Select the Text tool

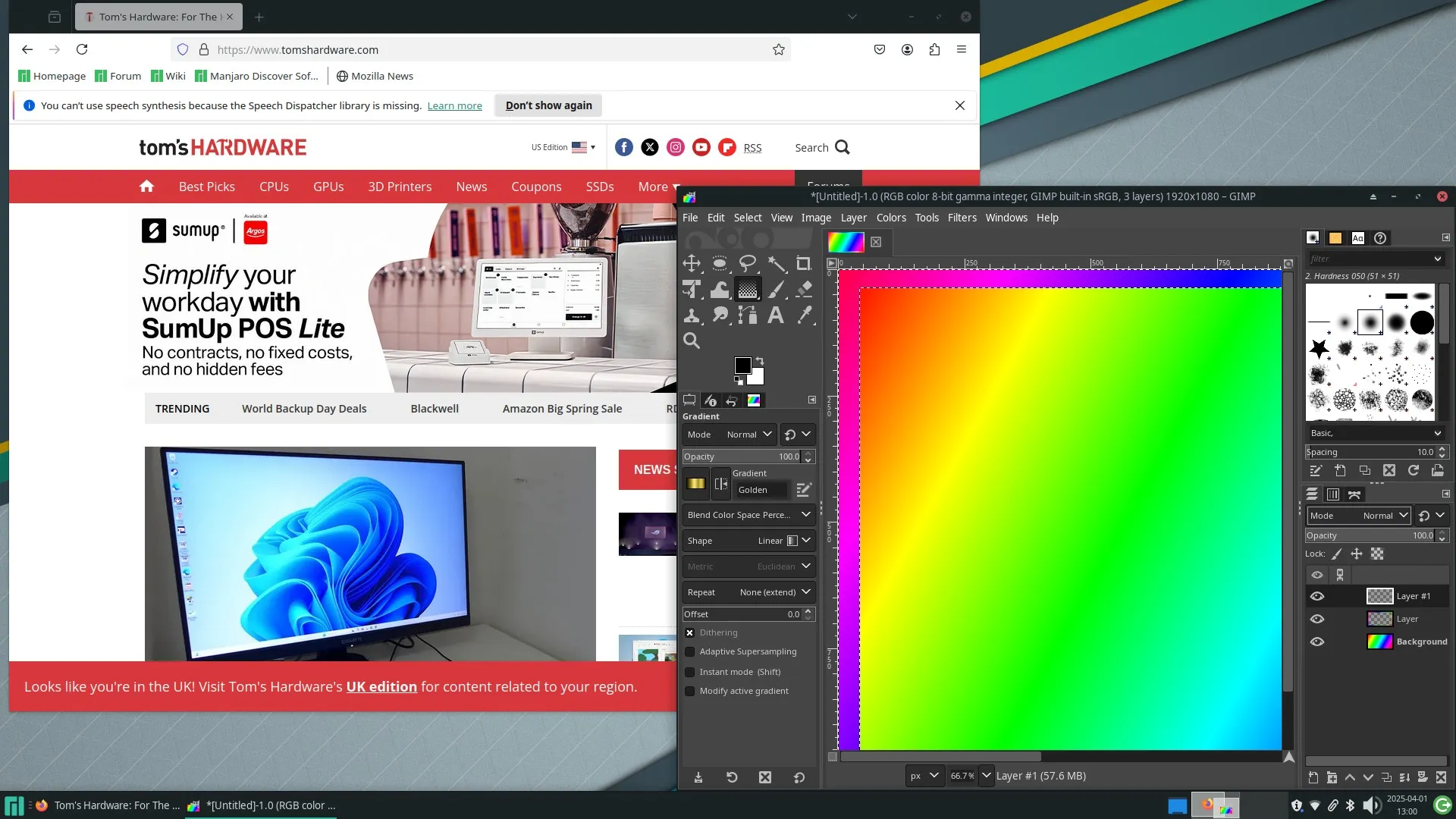(x=776, y=315)
